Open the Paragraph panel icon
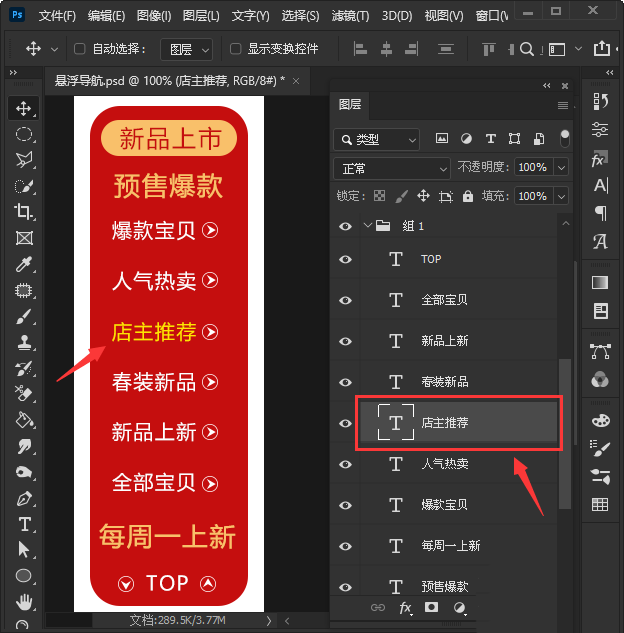 tap(601, 213)
